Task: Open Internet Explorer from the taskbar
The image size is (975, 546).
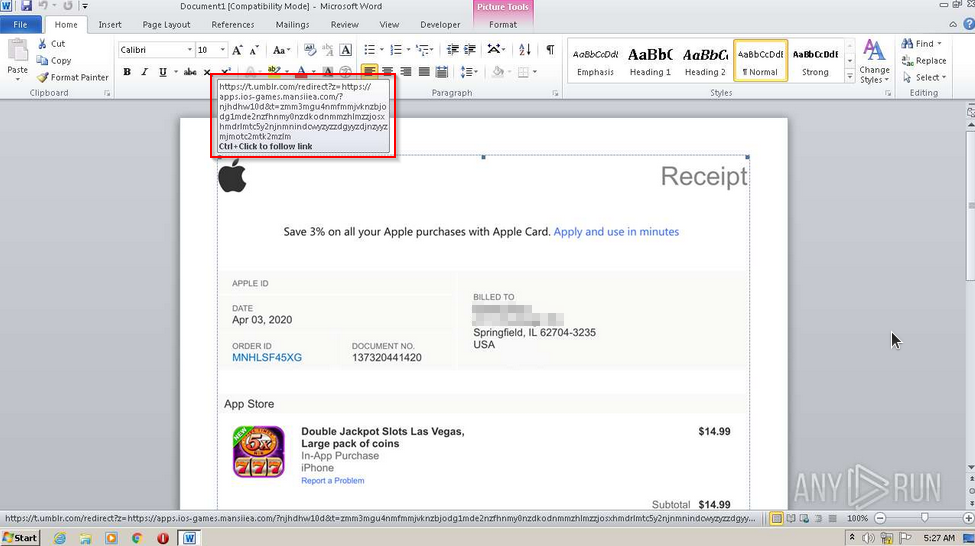Action: point(60,538)
